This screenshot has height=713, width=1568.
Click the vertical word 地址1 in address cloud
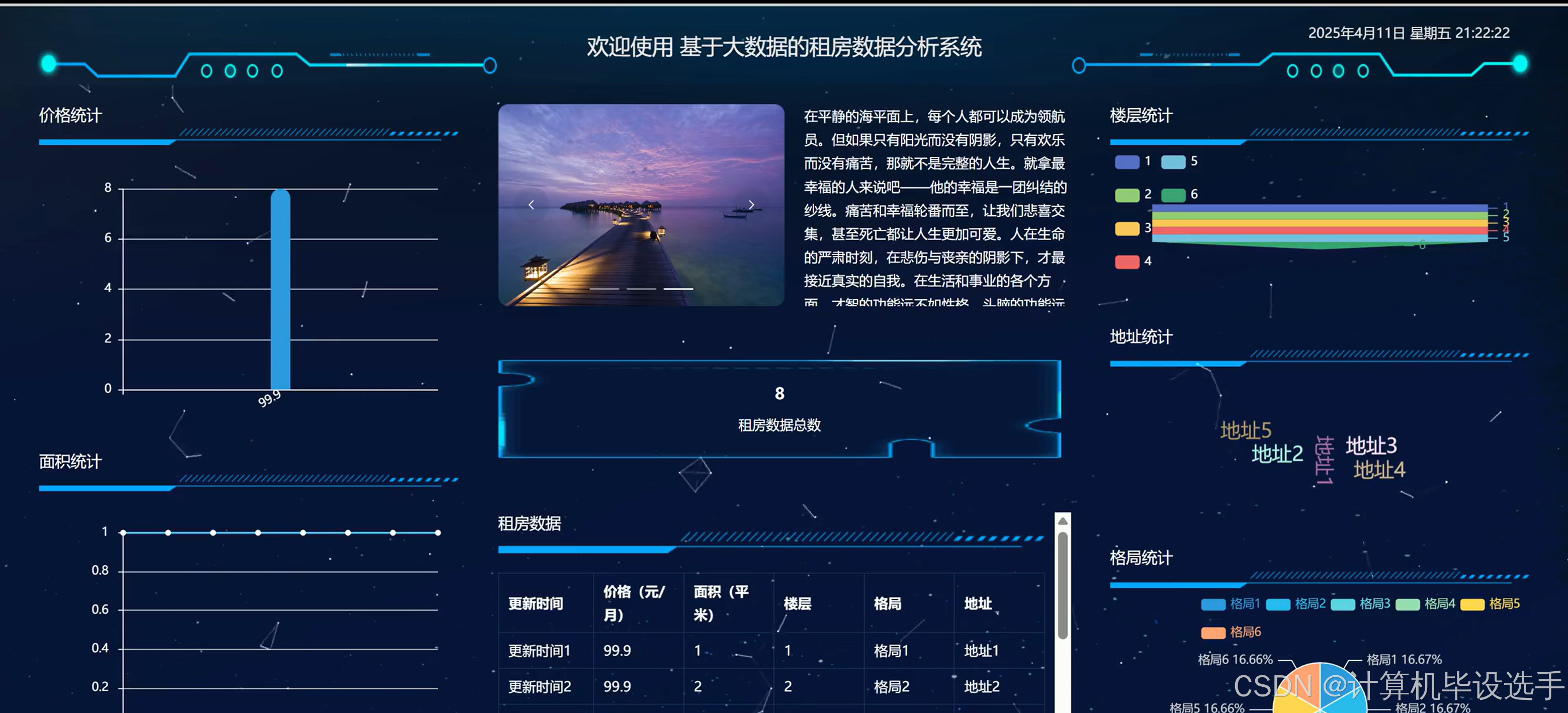tap(1325, 461)
